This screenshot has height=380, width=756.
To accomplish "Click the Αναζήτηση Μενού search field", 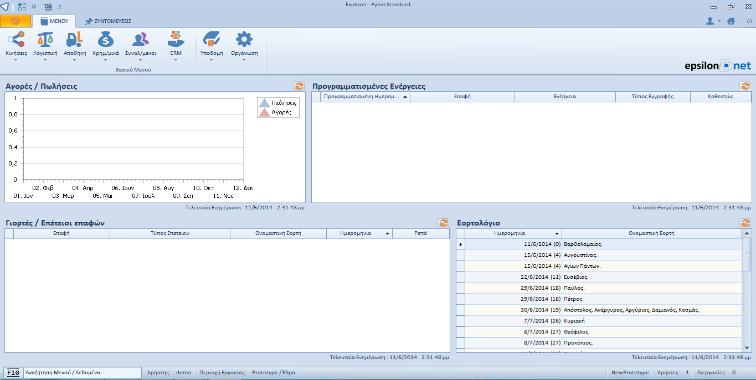I will pos(82,373).
